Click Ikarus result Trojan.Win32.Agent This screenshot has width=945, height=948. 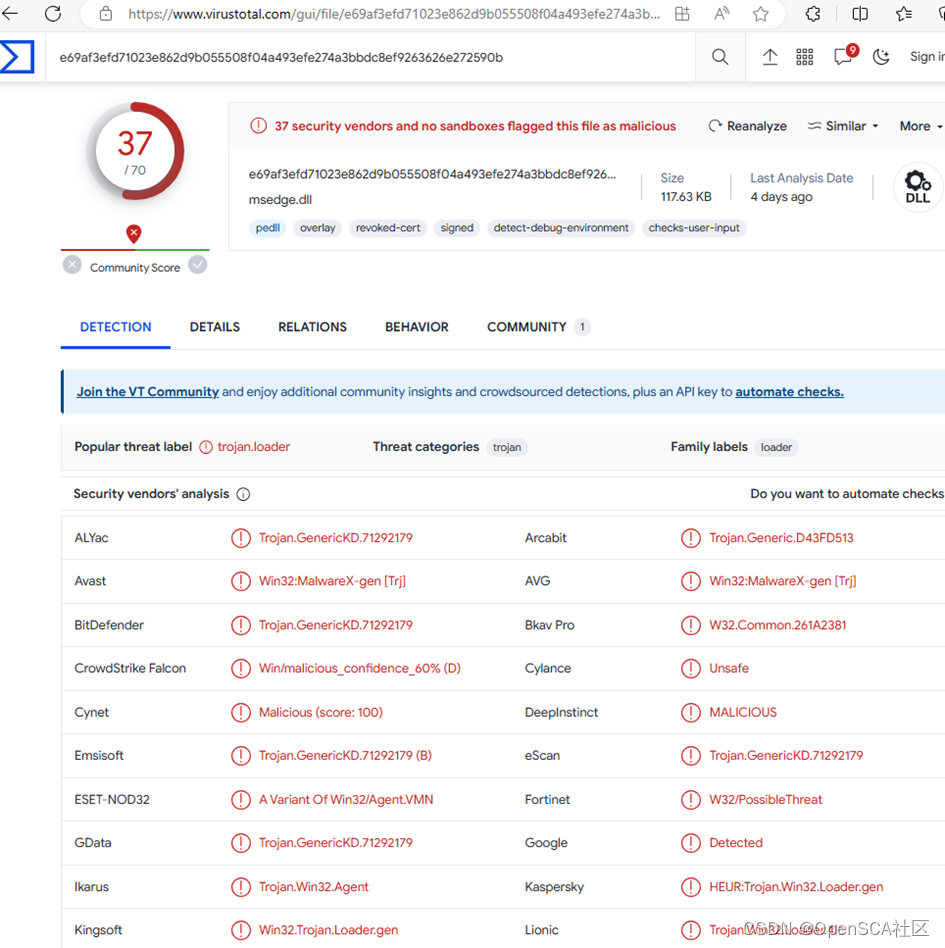click(x=314, y=887)
